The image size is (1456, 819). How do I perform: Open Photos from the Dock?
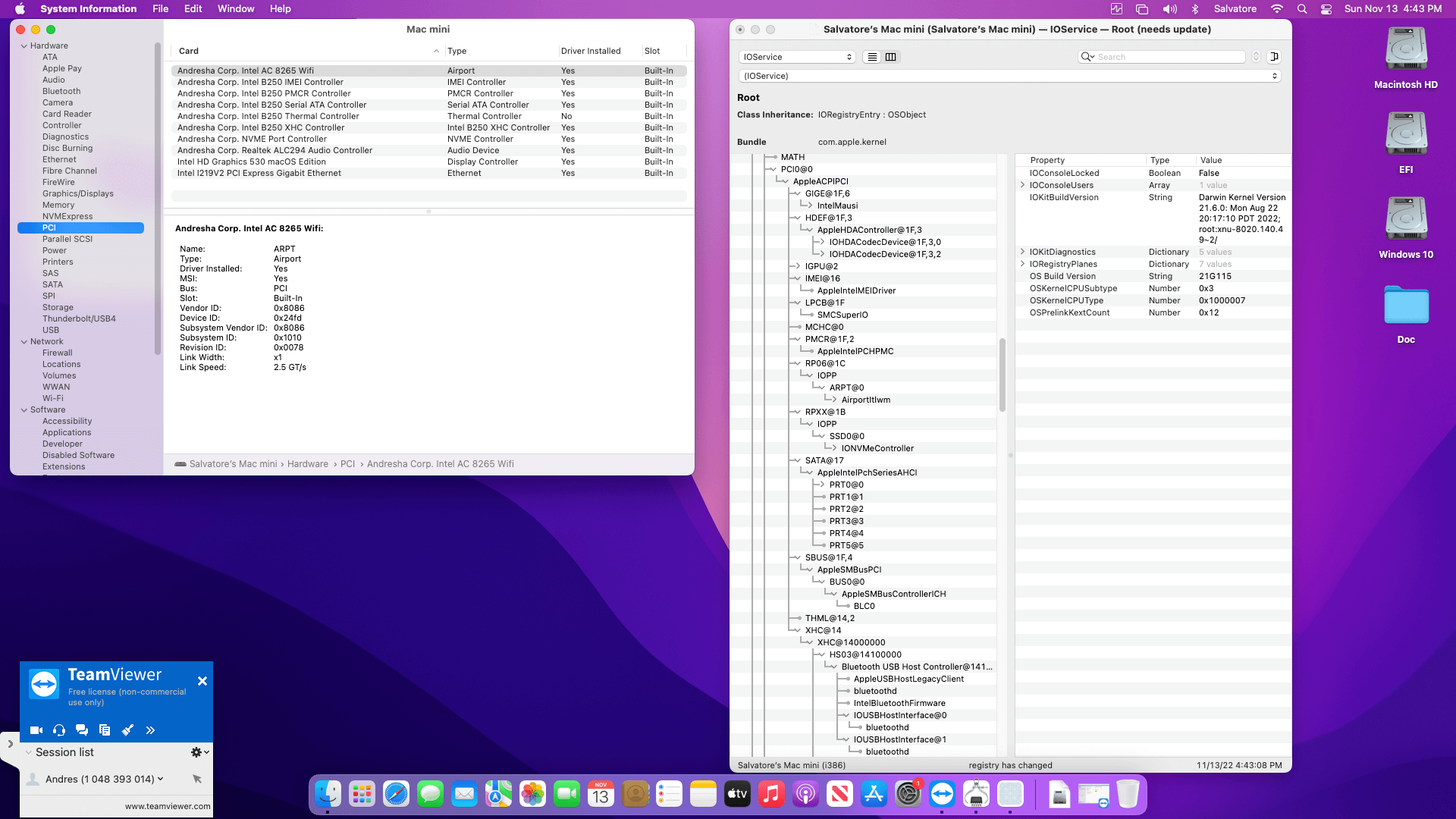pyautogui.click(x=532, y=794)
